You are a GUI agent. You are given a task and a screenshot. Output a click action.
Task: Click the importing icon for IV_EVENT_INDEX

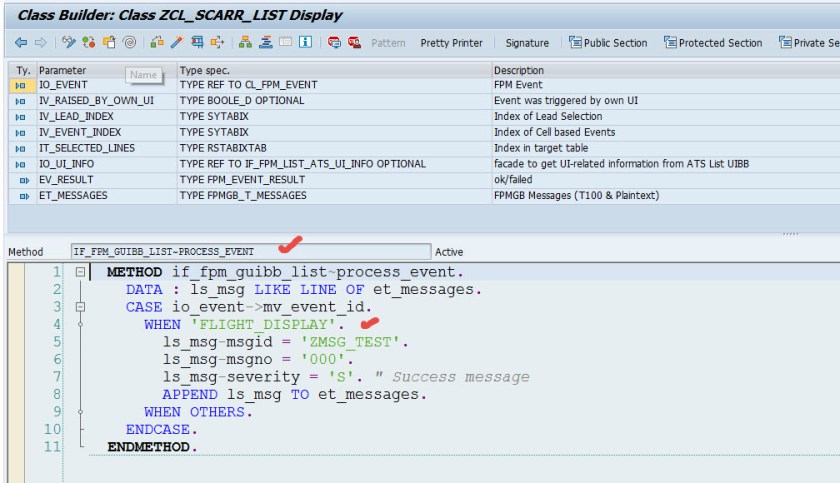coord(20,133)
